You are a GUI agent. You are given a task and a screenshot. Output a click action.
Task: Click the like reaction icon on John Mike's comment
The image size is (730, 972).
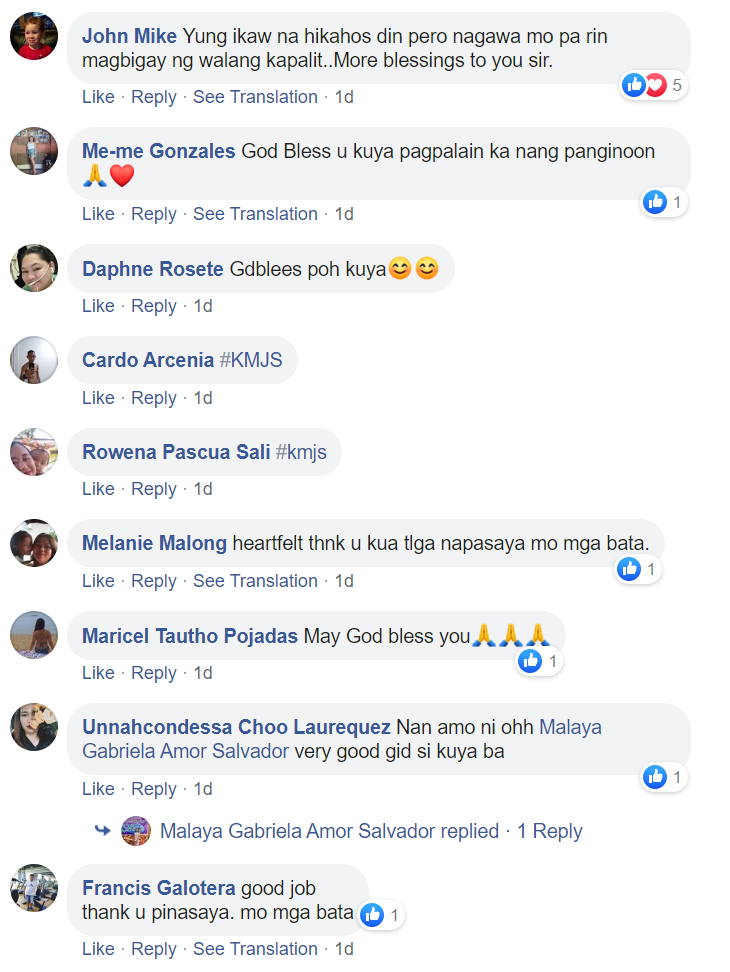pos(633,85)
